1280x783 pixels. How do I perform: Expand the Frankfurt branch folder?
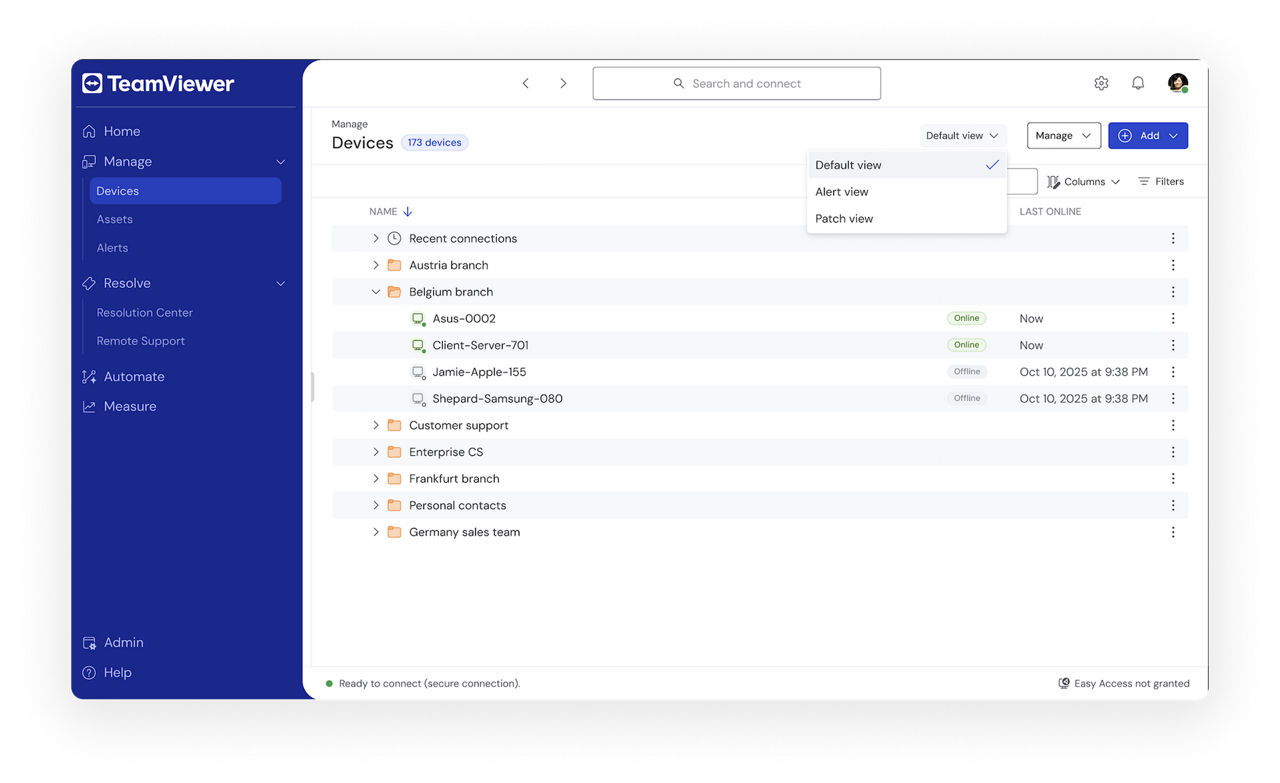(x=376, y=479)
